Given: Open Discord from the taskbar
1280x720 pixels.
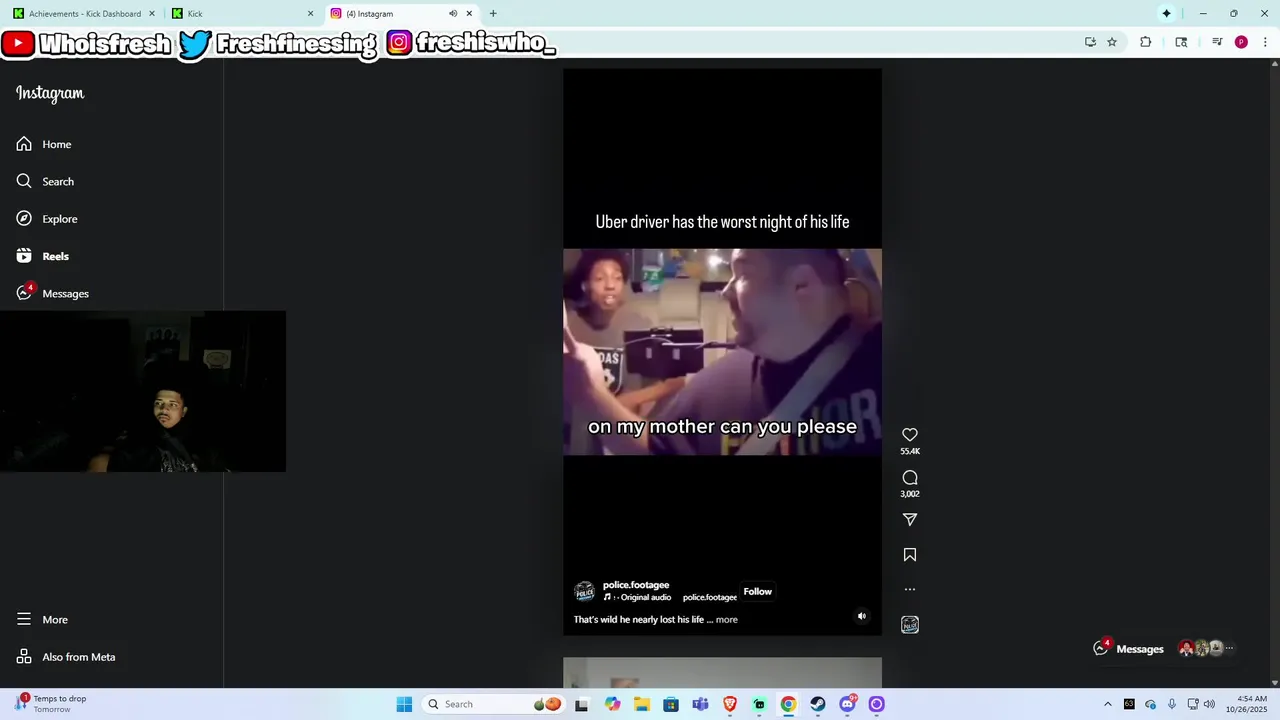Looking at the screenshot, I should pyautogui.click(x=848, y=704).
